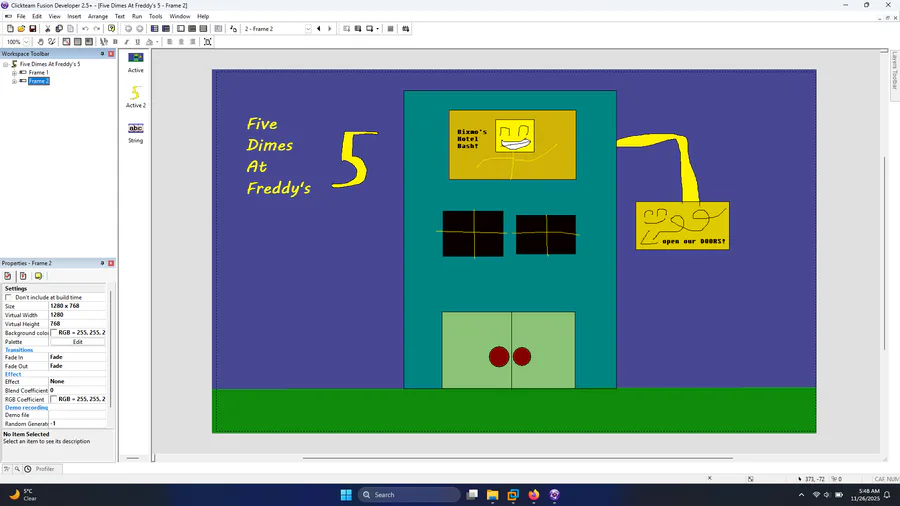Click RGB Coefficient color swatch
Viewport: 900px width, 506px height.
pos(54,399)
